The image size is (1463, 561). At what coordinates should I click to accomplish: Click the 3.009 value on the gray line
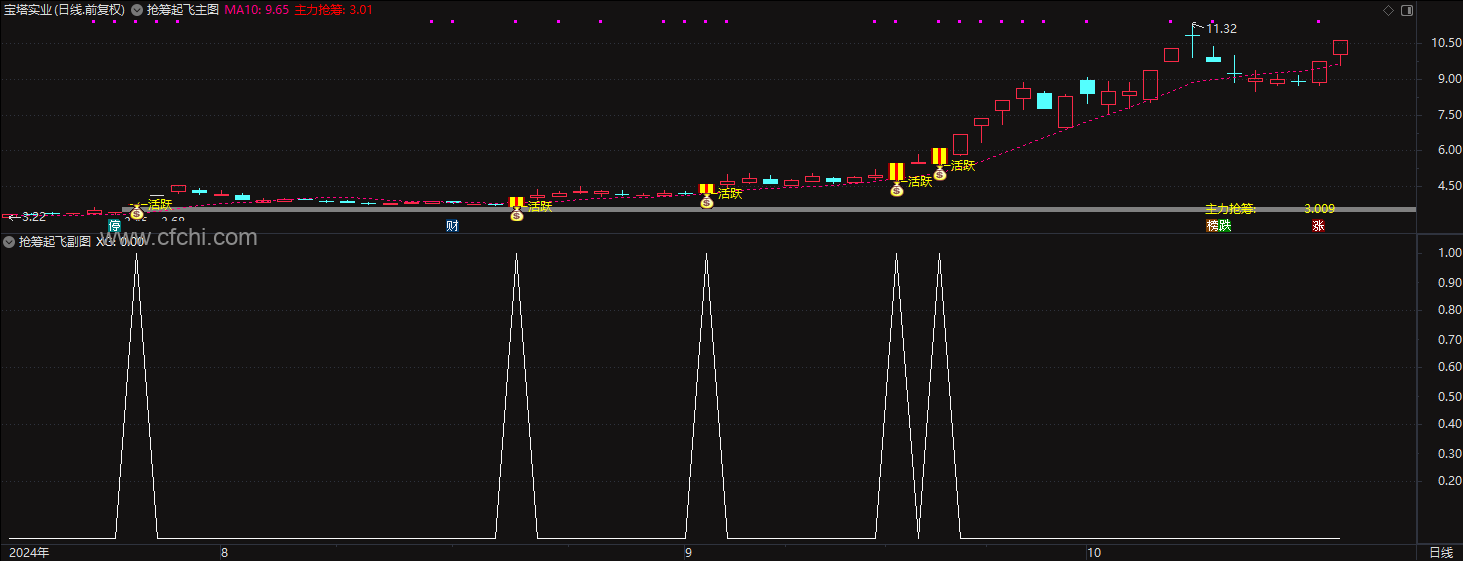(1319, 209)
